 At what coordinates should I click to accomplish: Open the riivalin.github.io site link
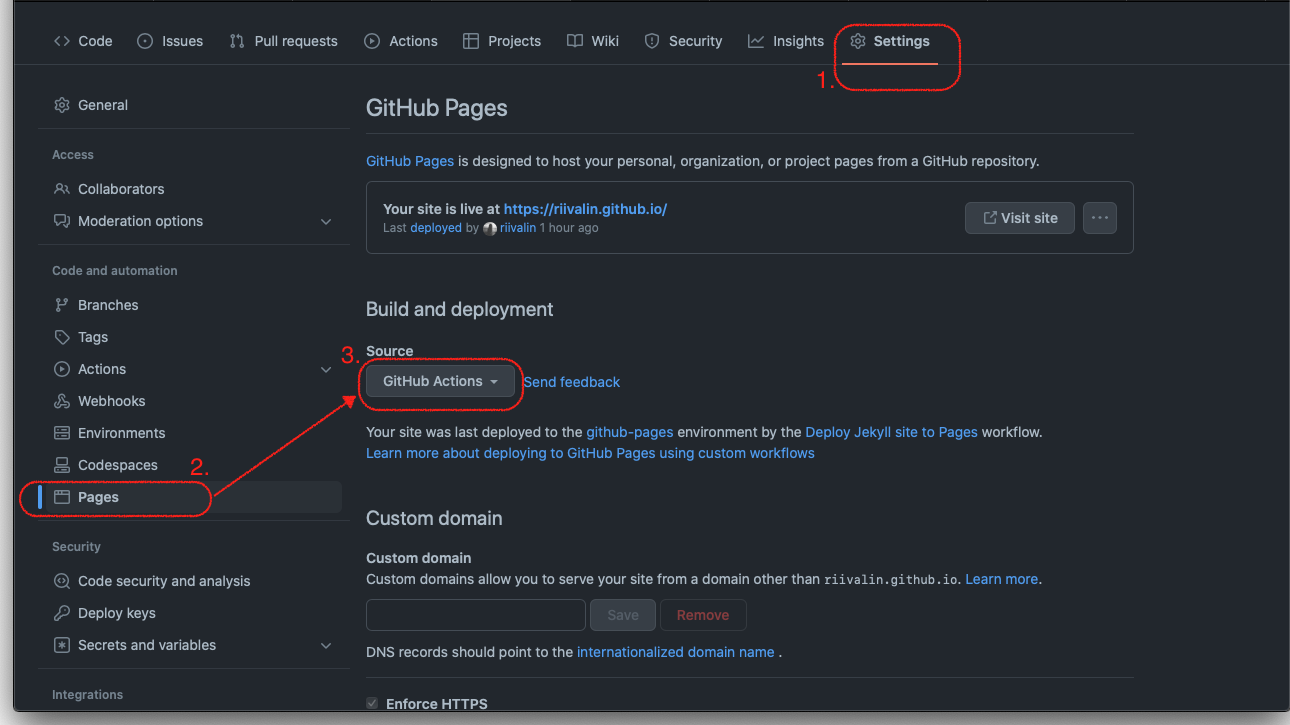tap(585, 209)
